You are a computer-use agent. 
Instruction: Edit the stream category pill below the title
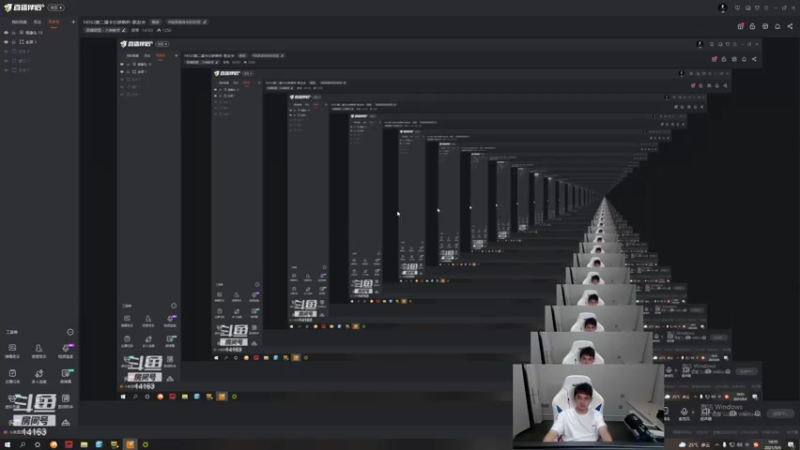coord(105,30)
